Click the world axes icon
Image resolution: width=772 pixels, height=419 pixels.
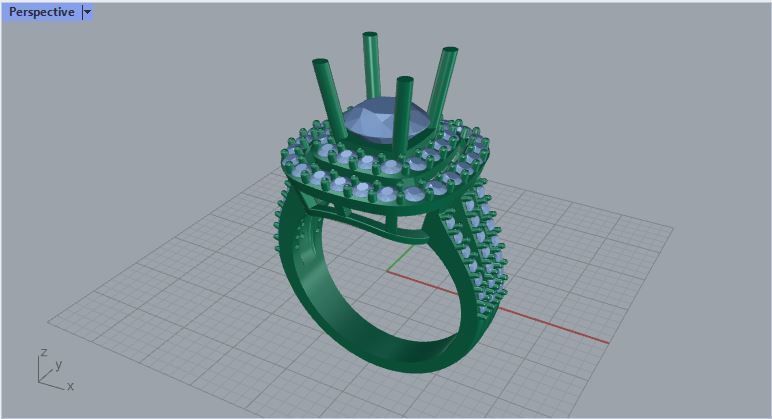tap(56, 369)
